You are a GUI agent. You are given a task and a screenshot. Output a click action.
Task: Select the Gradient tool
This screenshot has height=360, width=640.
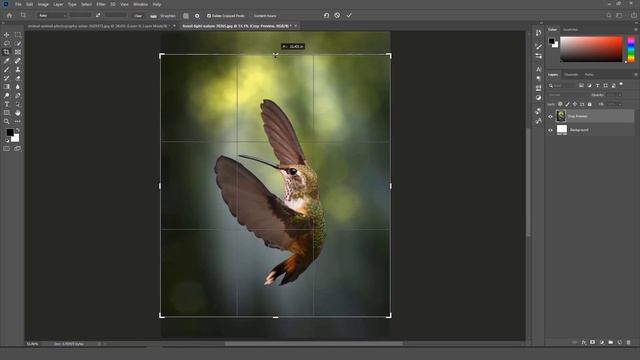[x=7, y=87]
